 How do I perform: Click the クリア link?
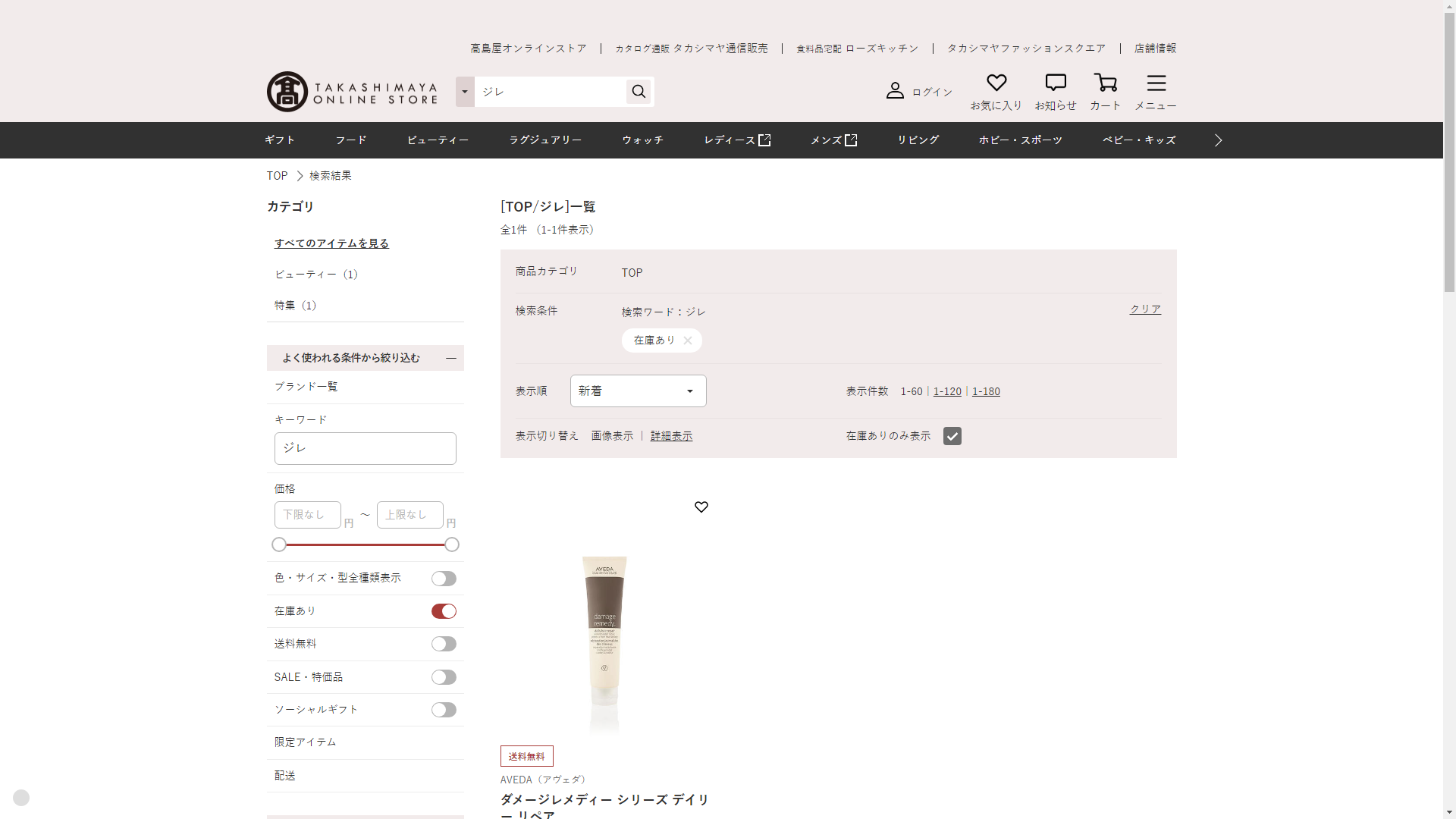(x=1145, y=309)
